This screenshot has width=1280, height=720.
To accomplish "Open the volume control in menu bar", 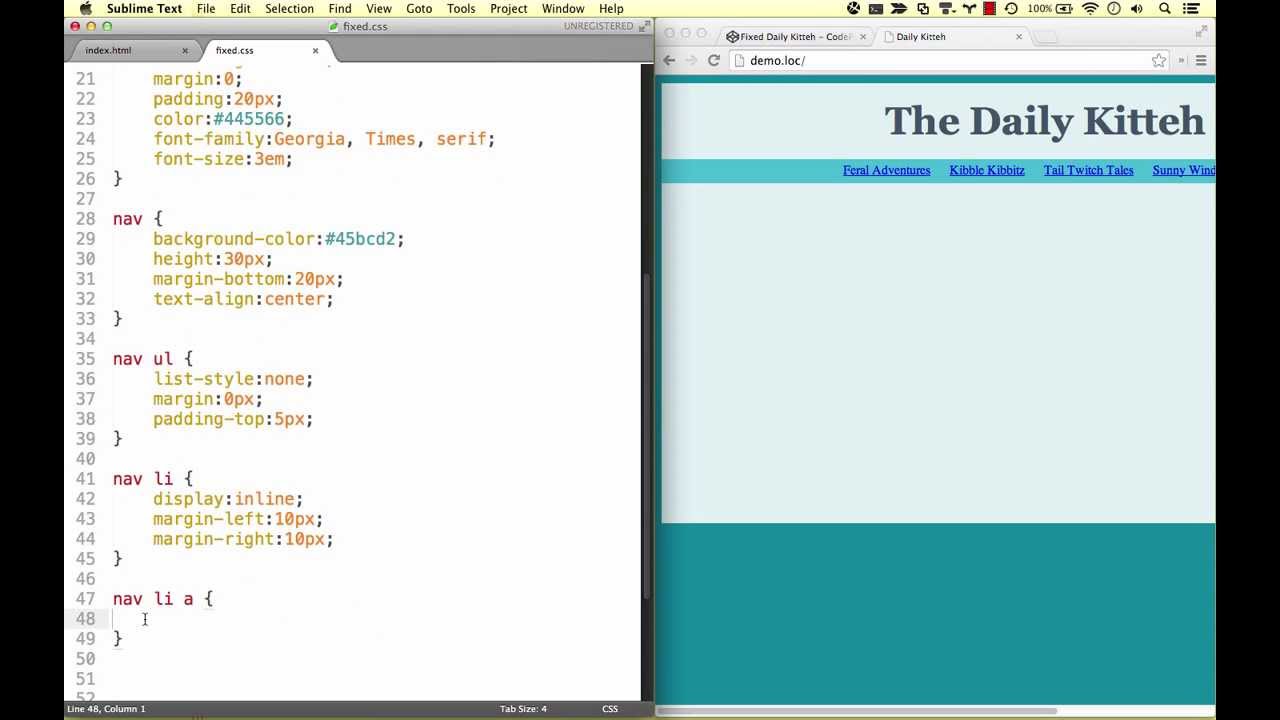I will [1136, 9].
